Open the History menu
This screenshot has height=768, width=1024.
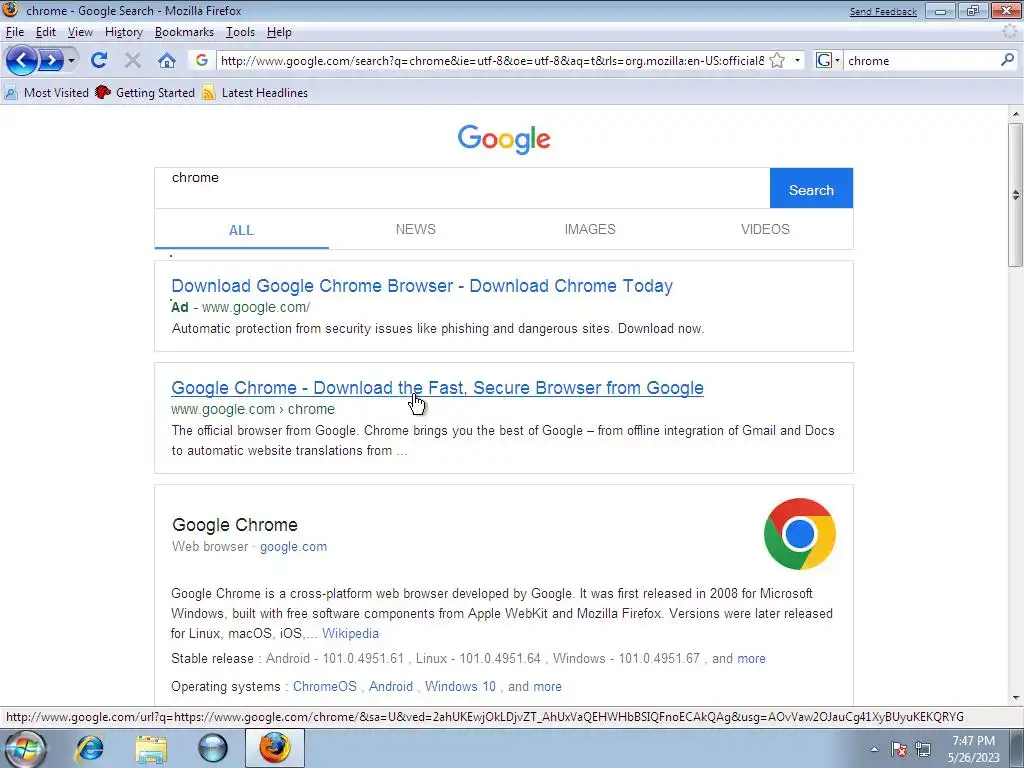tap(123, 32)
